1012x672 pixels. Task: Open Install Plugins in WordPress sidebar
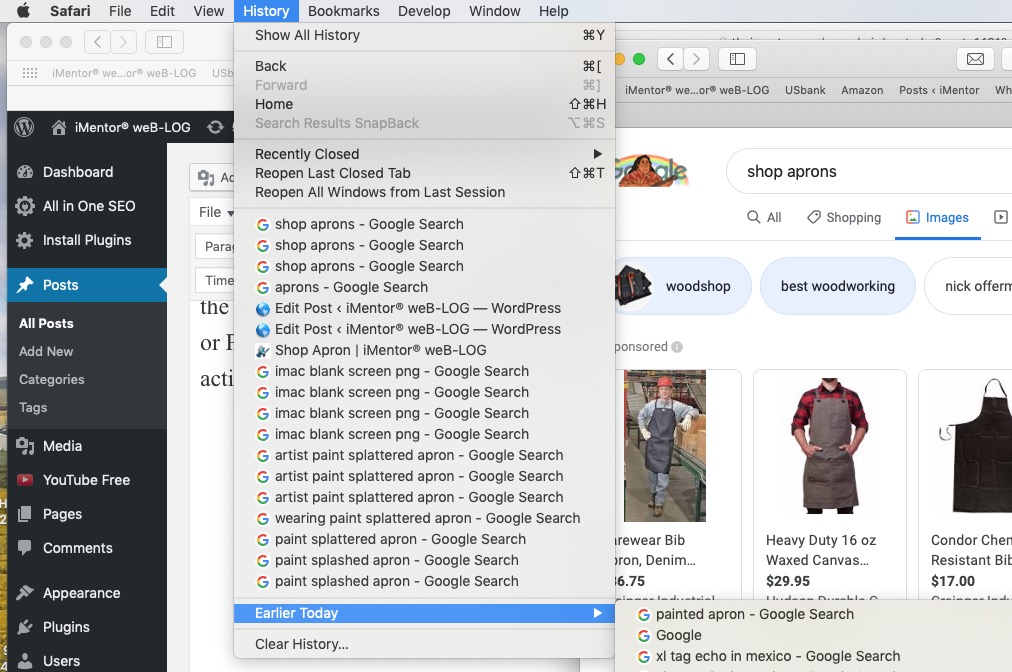pos(87,240)
